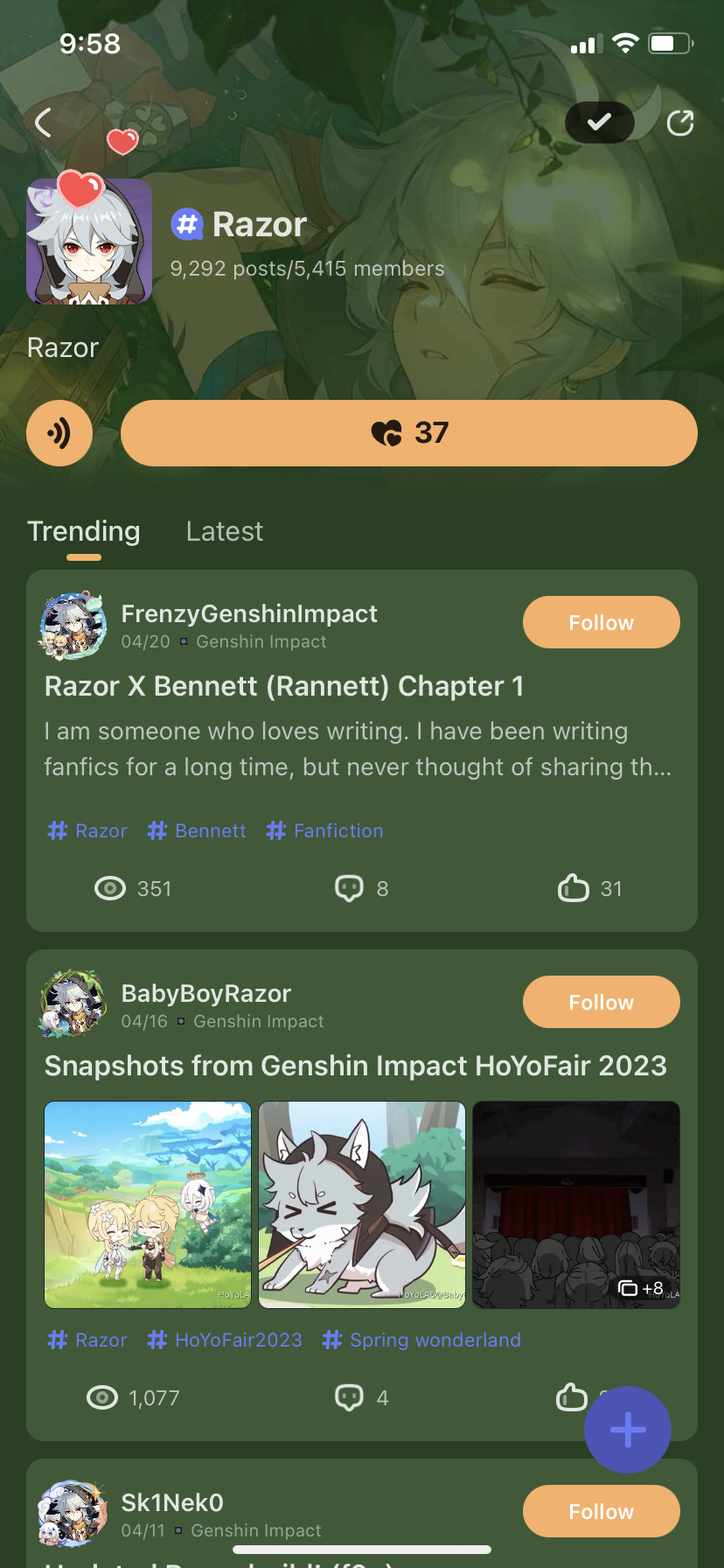Toggle the joined checkmark button
This screenshot has height=1568, width=724.
pos(599,122)
